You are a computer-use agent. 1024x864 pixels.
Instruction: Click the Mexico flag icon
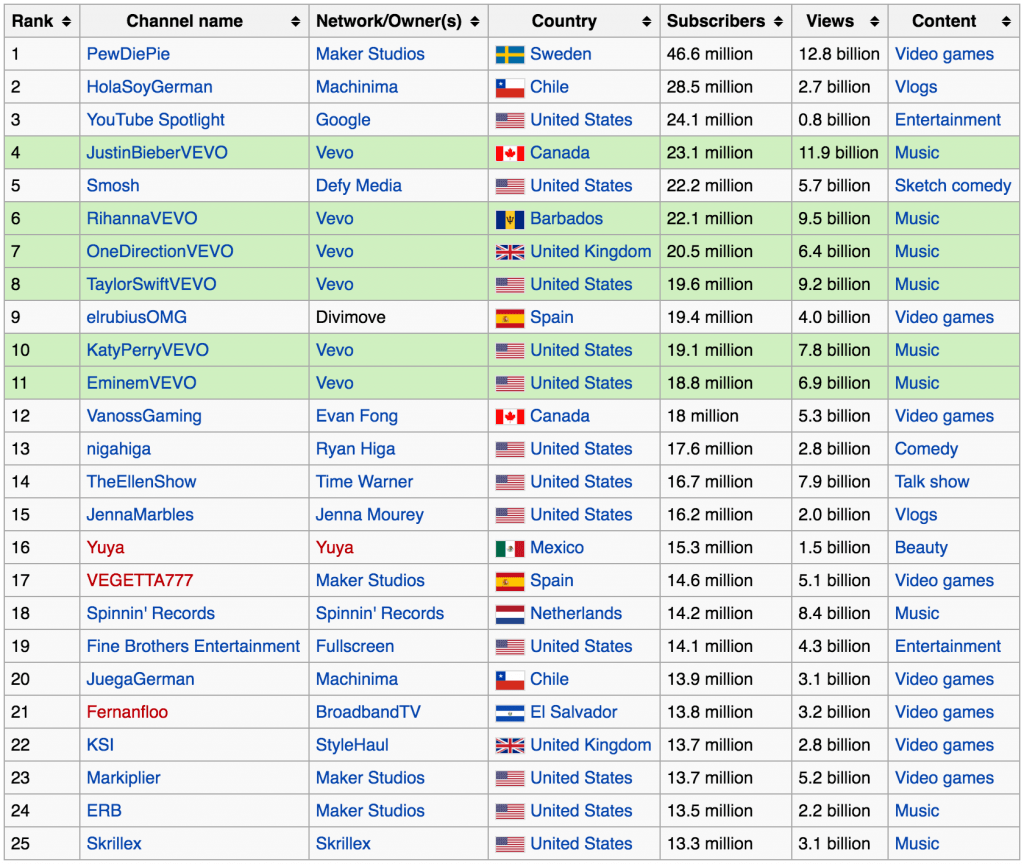[509, 549]
